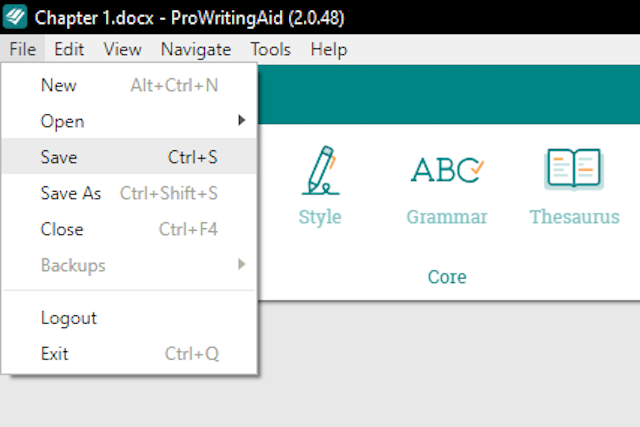Click the Core group label

click(447, 277)
